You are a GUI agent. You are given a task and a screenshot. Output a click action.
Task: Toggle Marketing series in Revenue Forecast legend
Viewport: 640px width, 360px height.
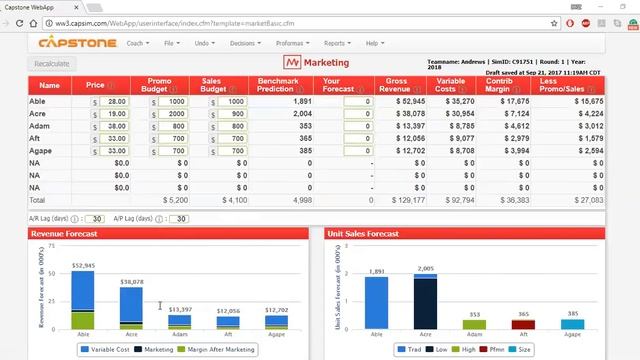154,349
